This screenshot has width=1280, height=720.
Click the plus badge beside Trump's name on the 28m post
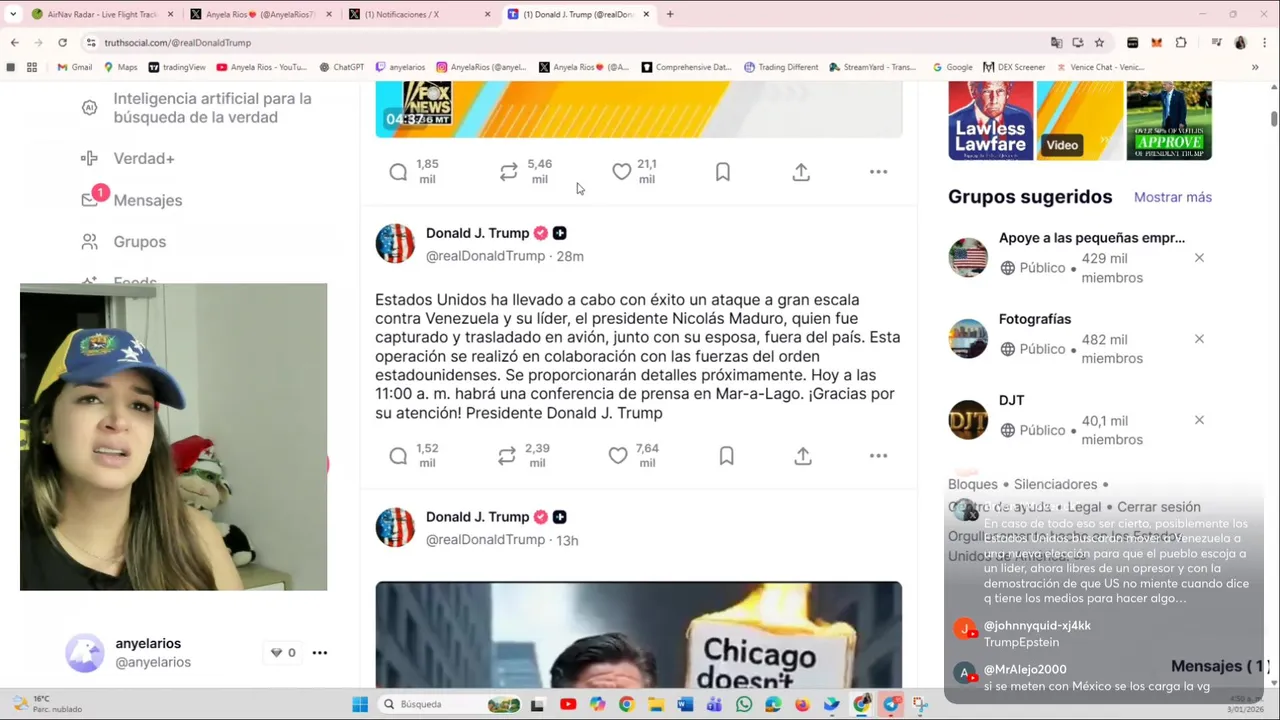point(559,233)
